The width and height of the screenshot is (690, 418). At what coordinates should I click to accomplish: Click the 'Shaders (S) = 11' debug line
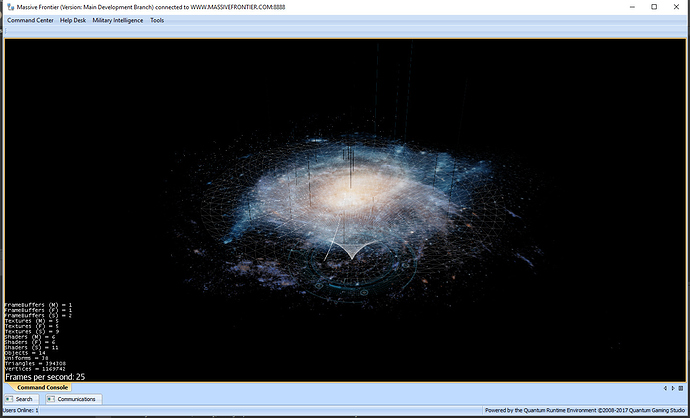[31, 348]
